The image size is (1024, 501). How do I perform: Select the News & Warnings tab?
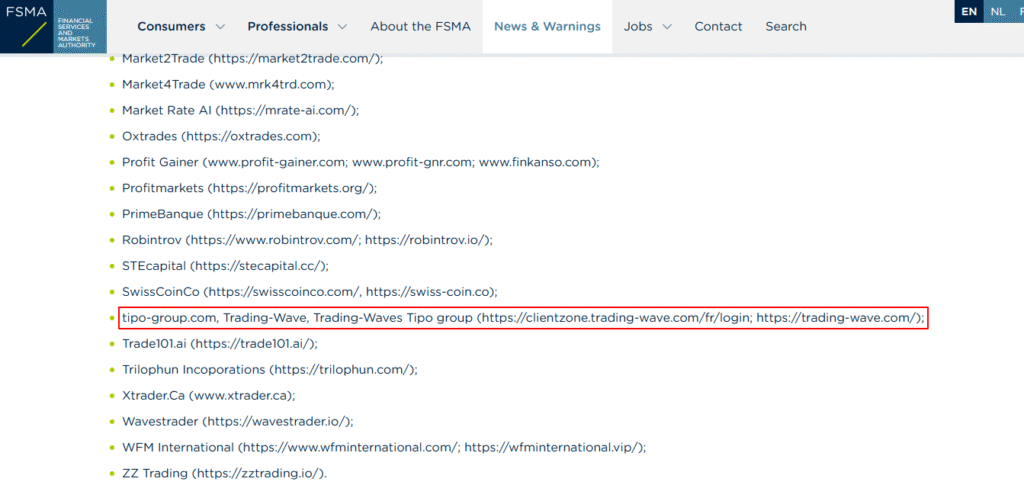tap(548, 26)
